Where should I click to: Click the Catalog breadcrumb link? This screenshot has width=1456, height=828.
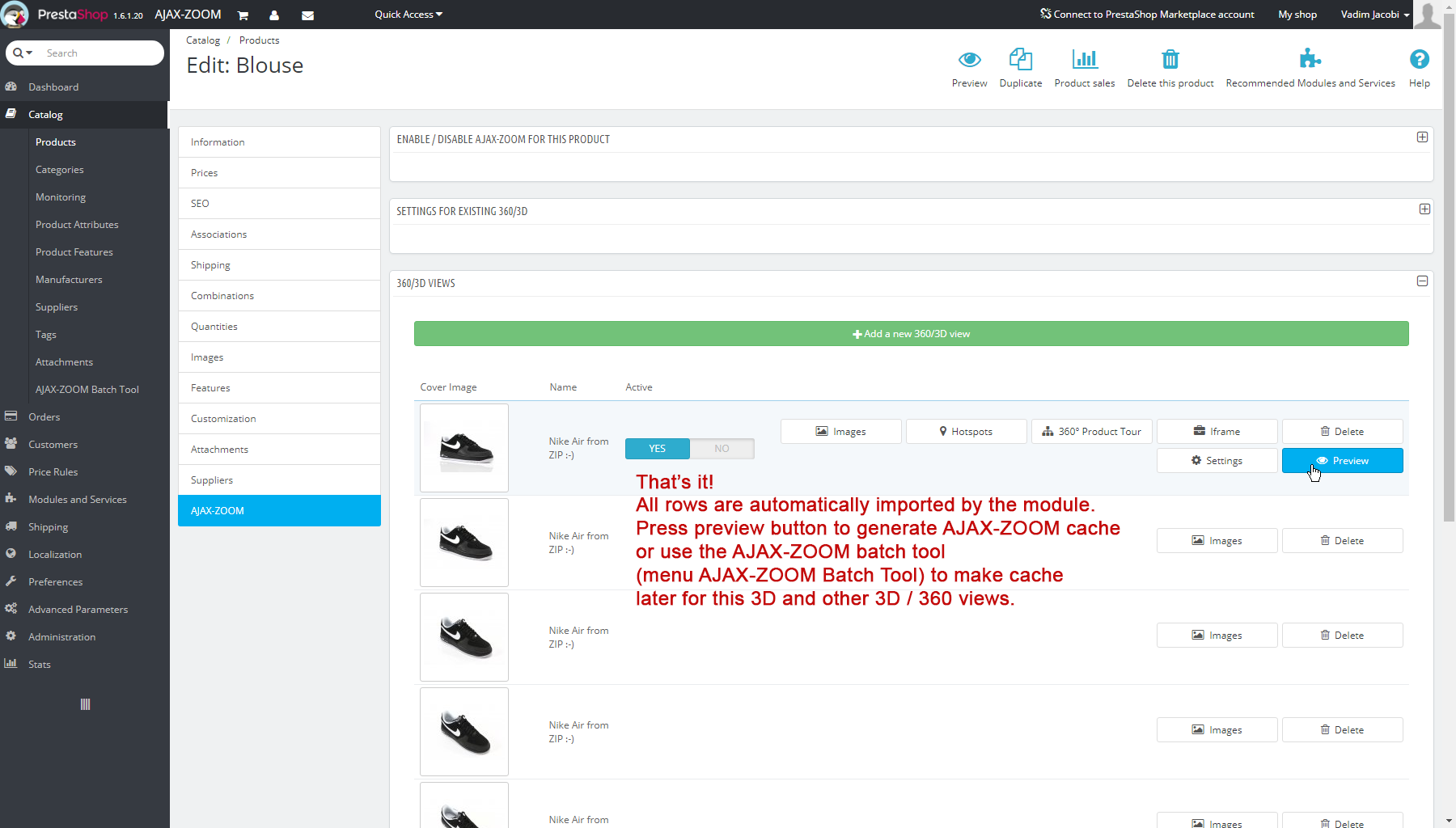[x=203, y=40]
